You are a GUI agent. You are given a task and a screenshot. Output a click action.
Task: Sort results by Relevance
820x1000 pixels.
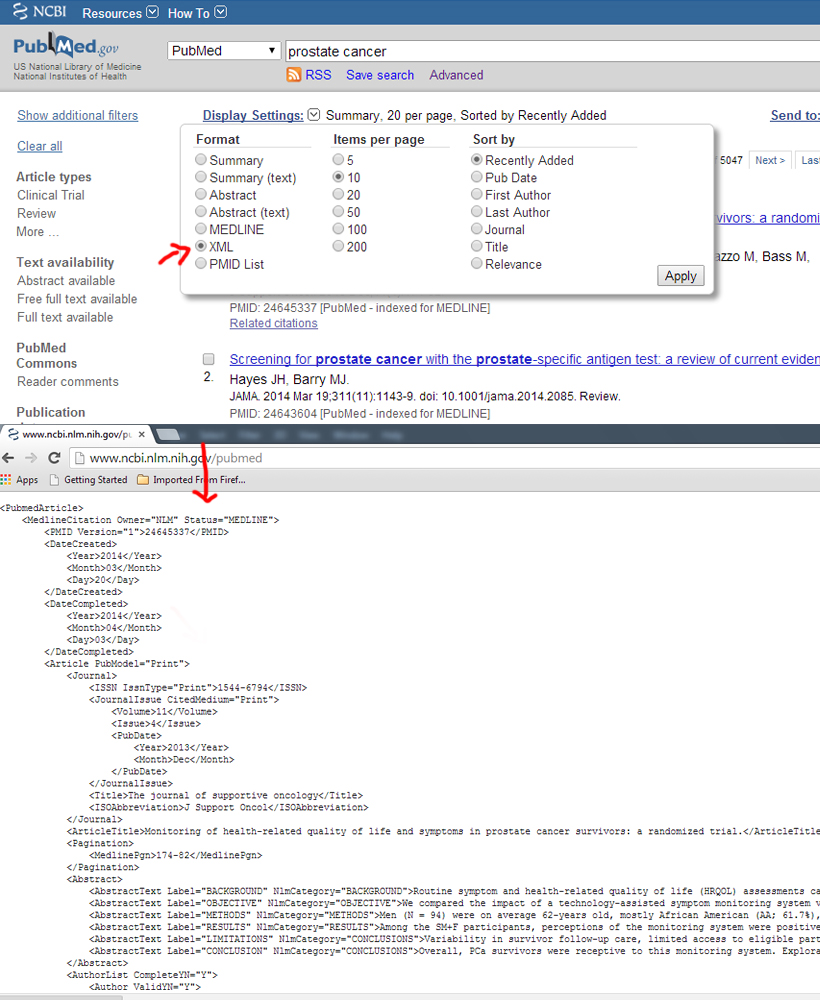coord(476,263)
